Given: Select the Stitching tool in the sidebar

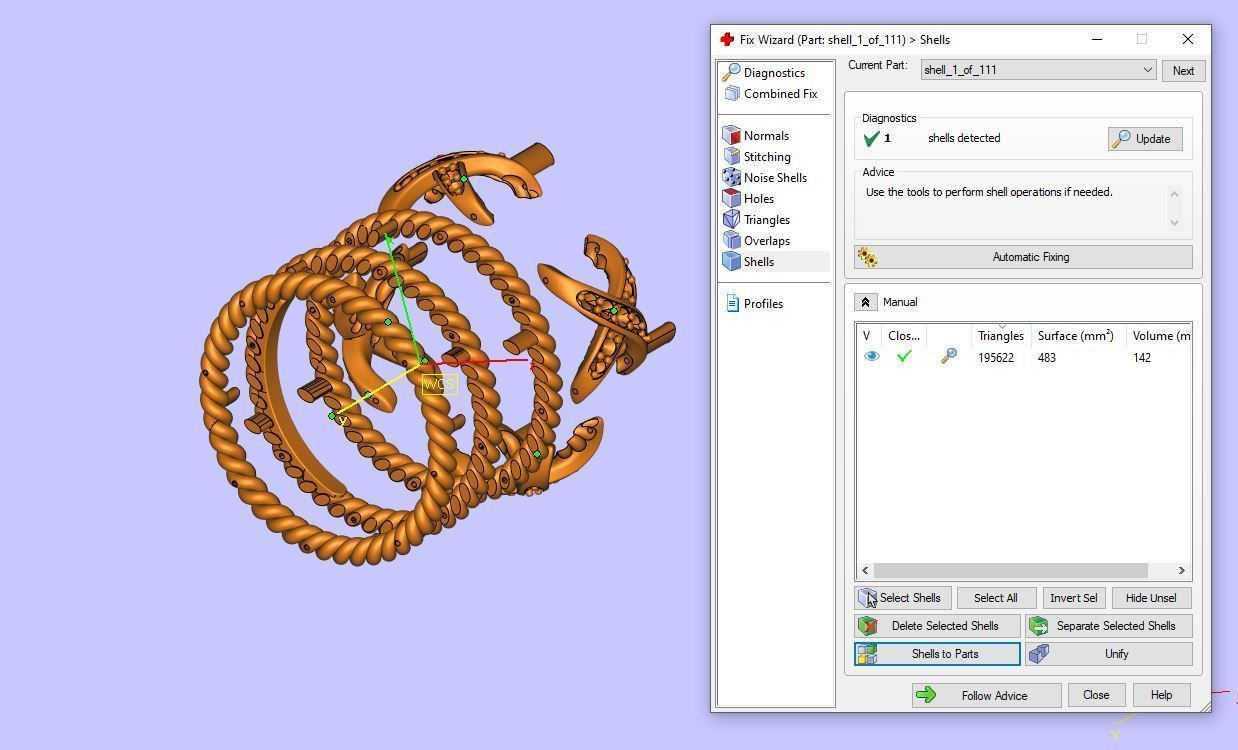Looking at the screenshot, I should 766,156.
